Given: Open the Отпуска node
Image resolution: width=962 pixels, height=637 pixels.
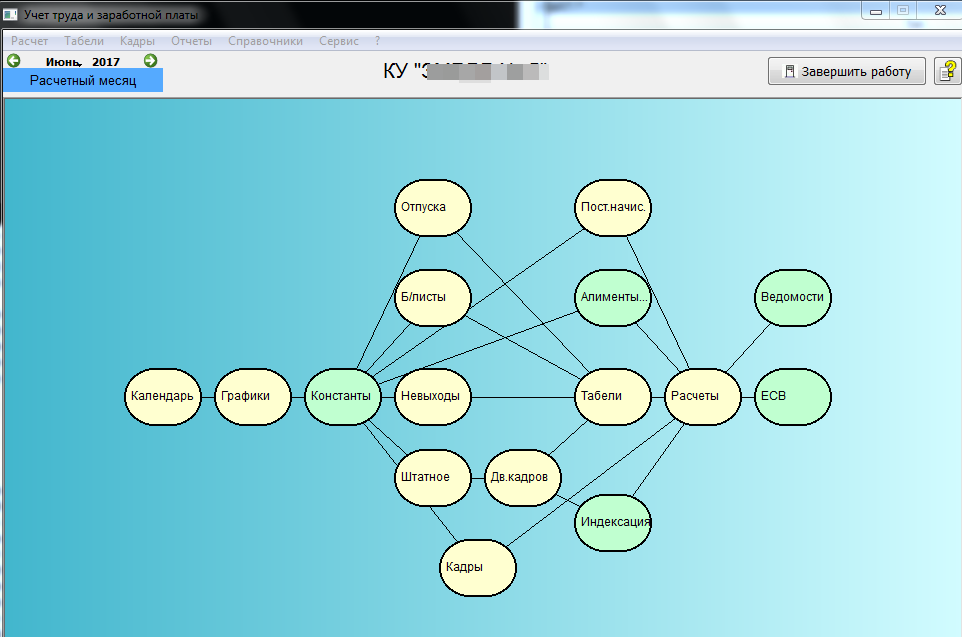Looking at the screenshot, I should tap(432, 208).
